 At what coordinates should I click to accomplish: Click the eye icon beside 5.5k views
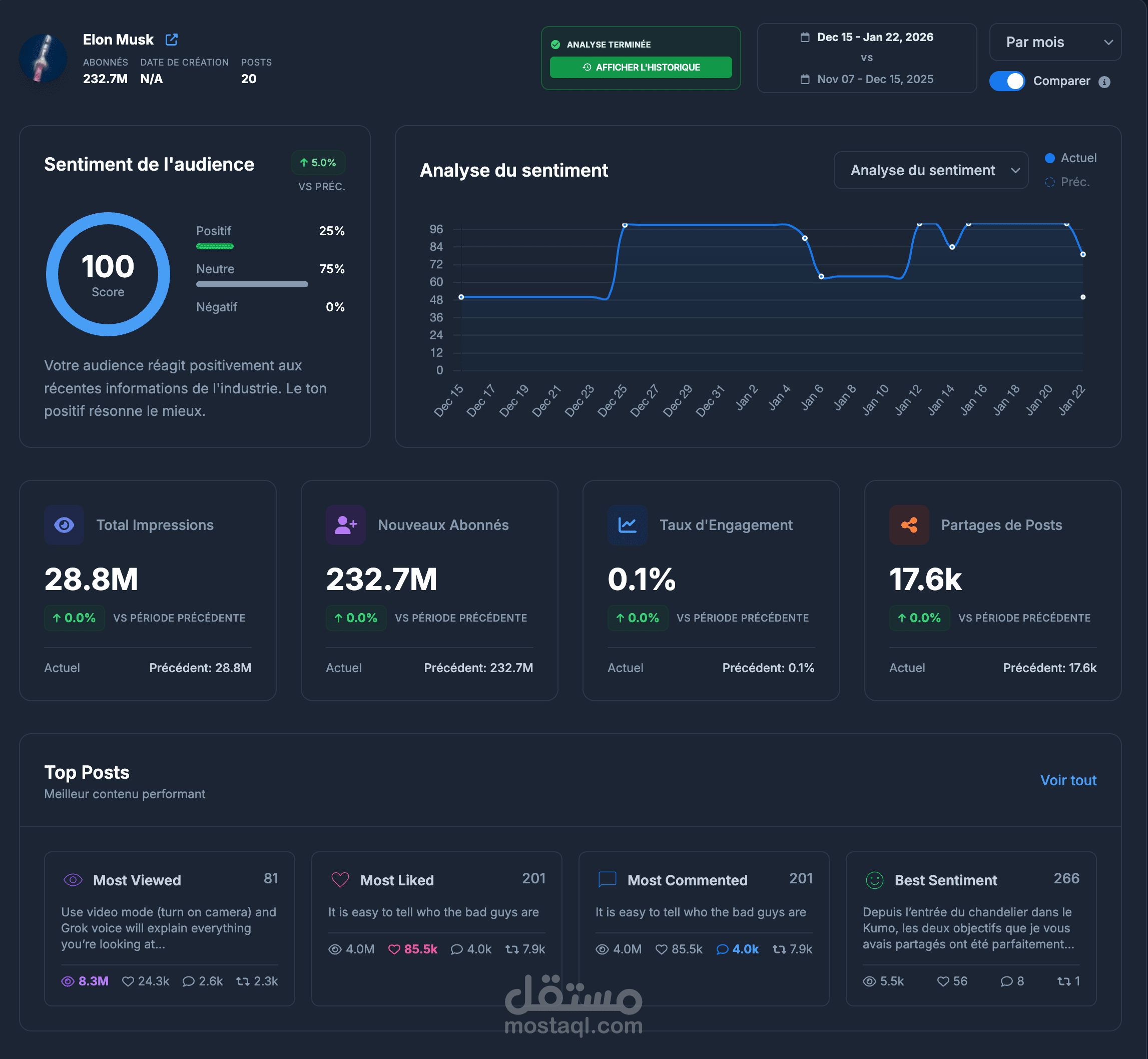click(869, 981)
